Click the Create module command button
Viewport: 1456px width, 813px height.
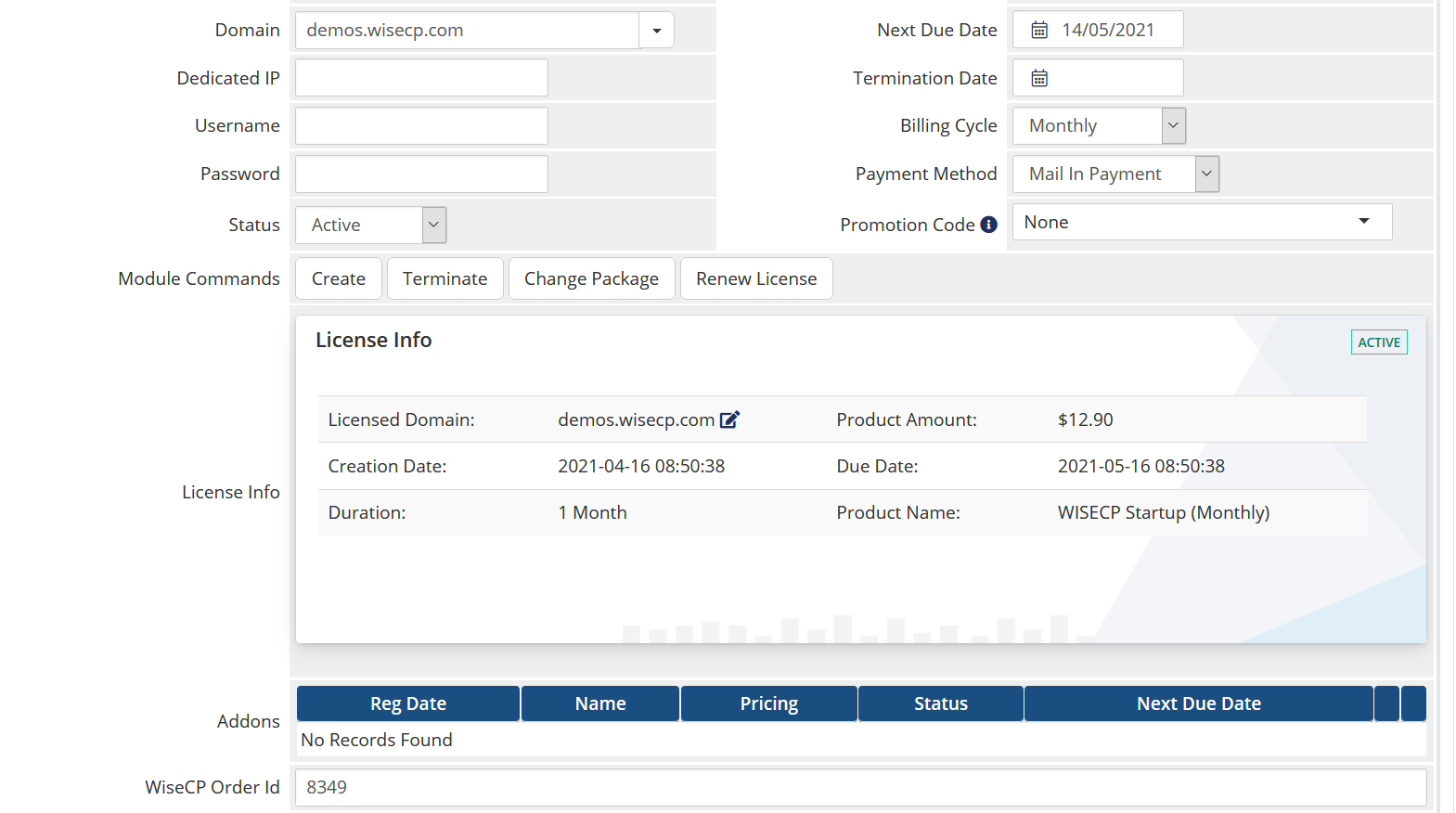click(339, 278)
